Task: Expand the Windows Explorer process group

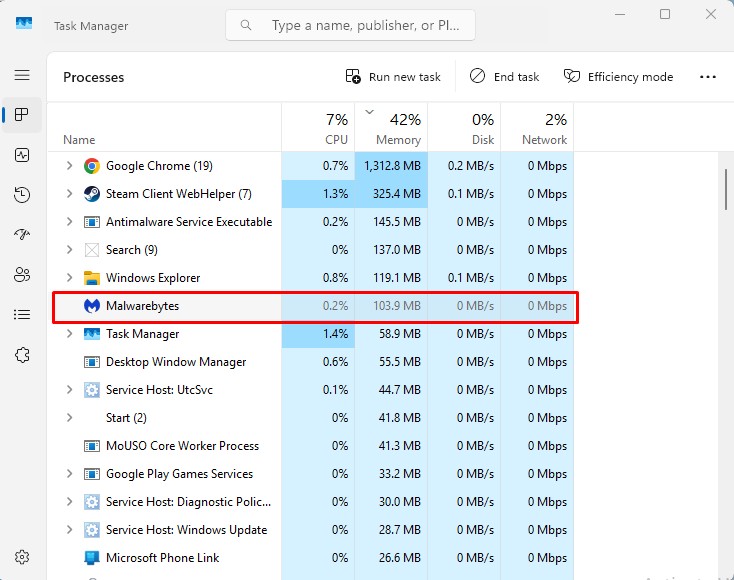Action: (x=69, y=278)
